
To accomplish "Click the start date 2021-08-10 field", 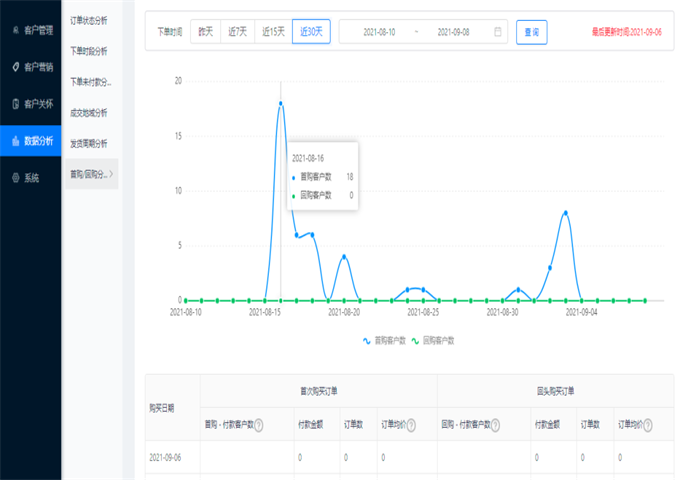I will 377,32.
